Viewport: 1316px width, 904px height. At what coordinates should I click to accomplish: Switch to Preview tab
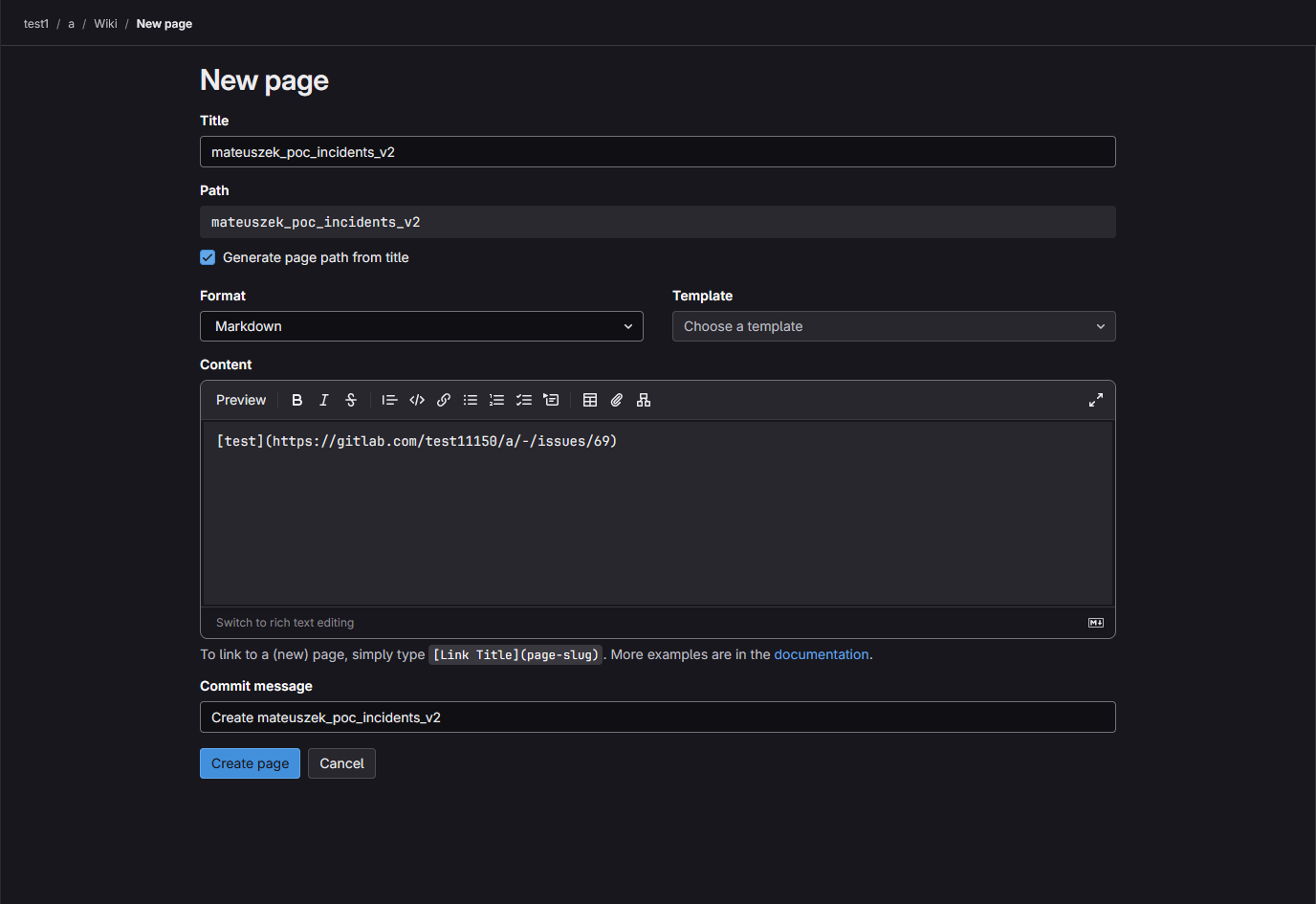coord(241,400)
